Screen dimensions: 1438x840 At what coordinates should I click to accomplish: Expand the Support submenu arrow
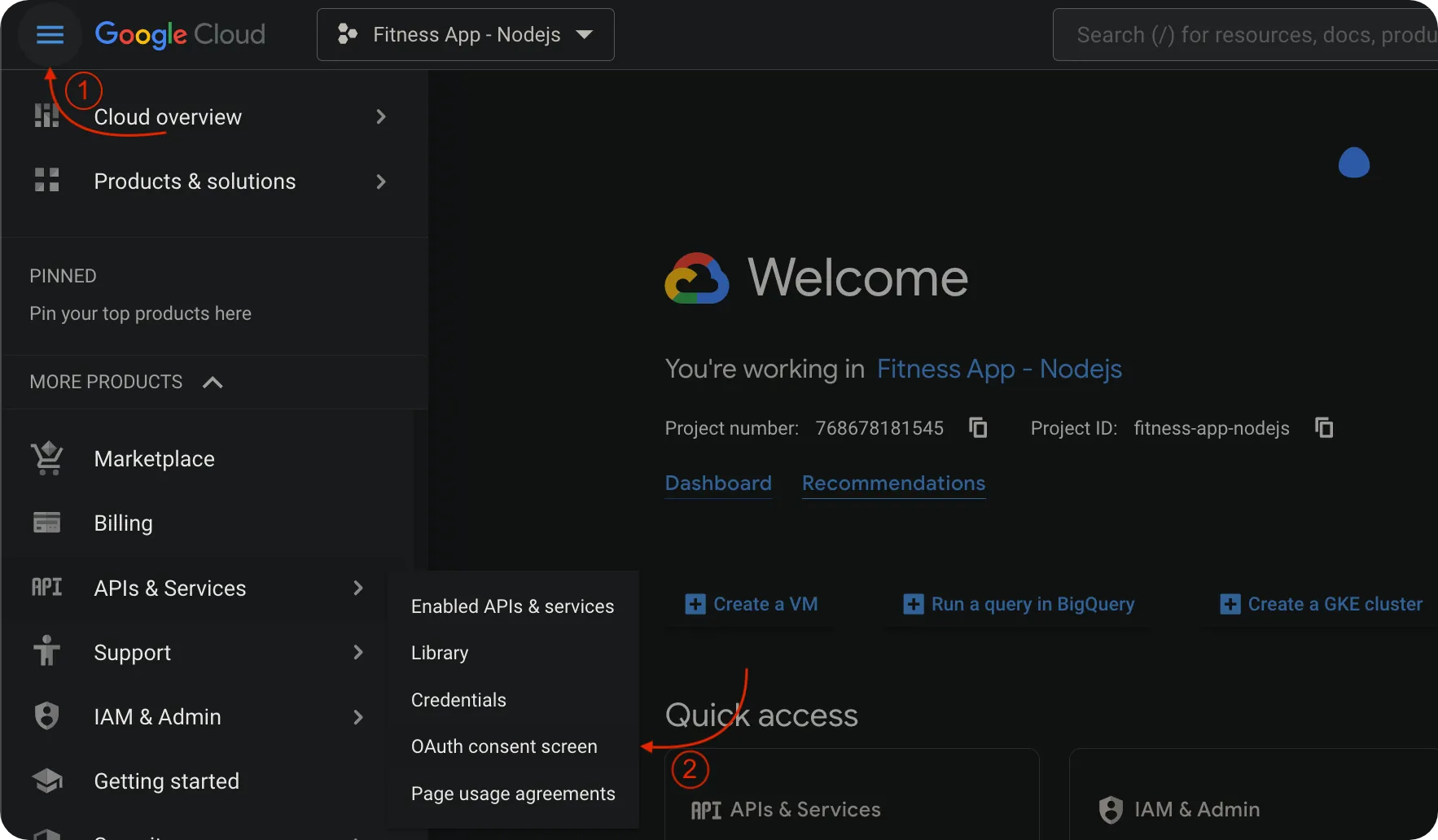[x=357, y=652]
